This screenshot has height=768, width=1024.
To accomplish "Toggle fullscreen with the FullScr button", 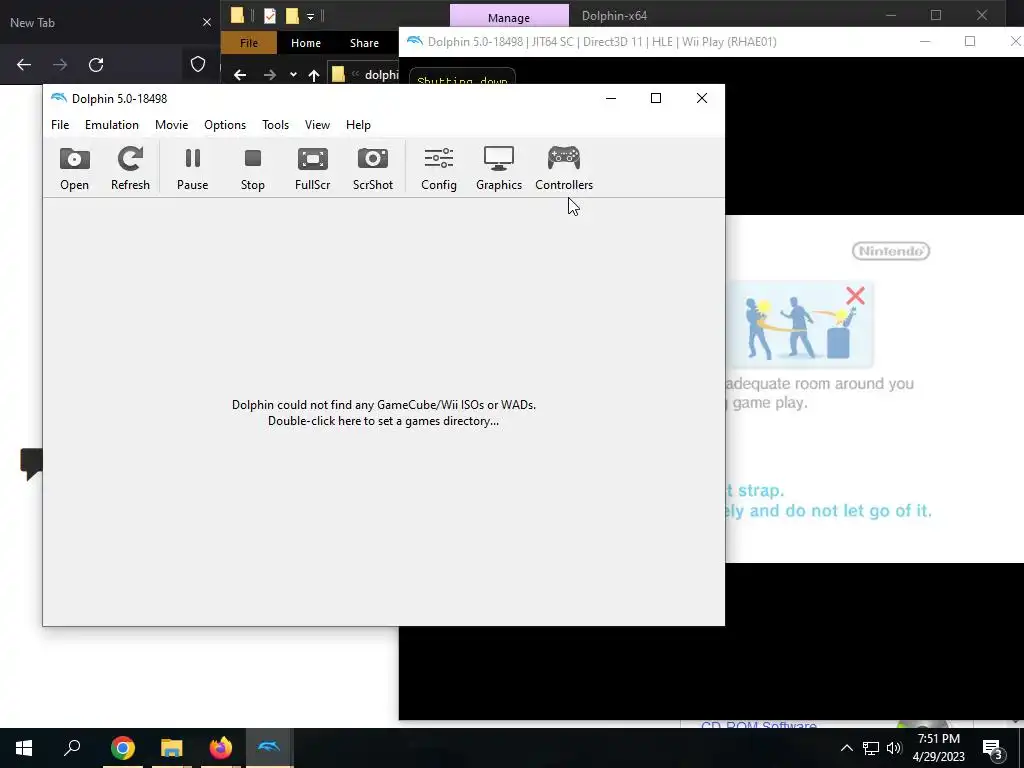I will point(312,168).
